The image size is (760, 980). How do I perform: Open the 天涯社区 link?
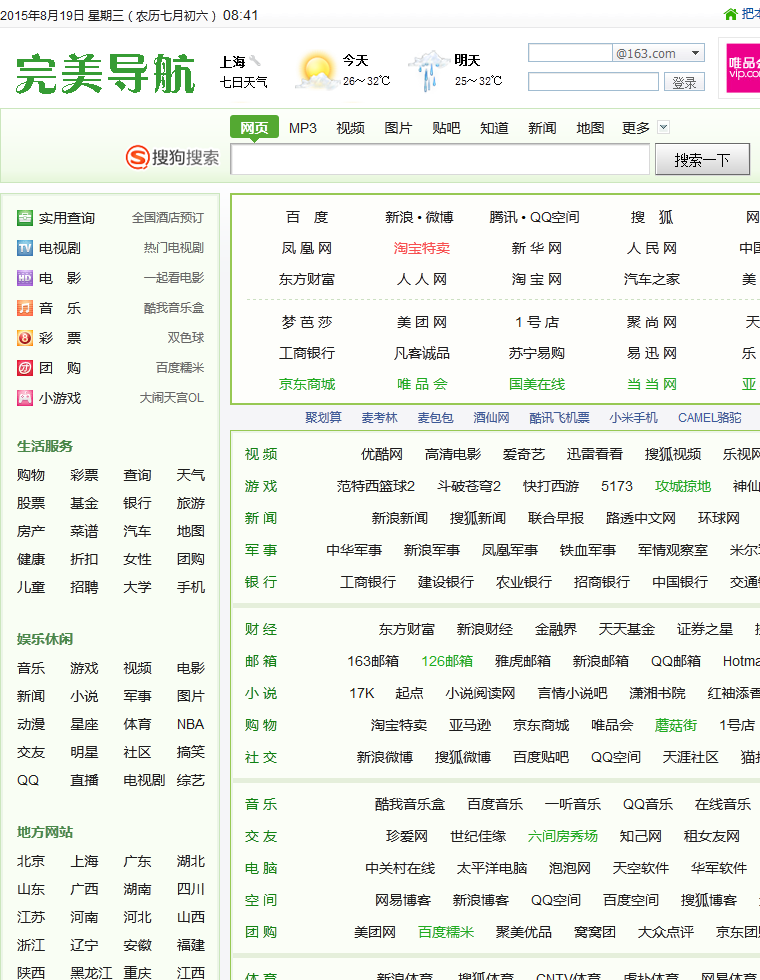coord(691,757)
